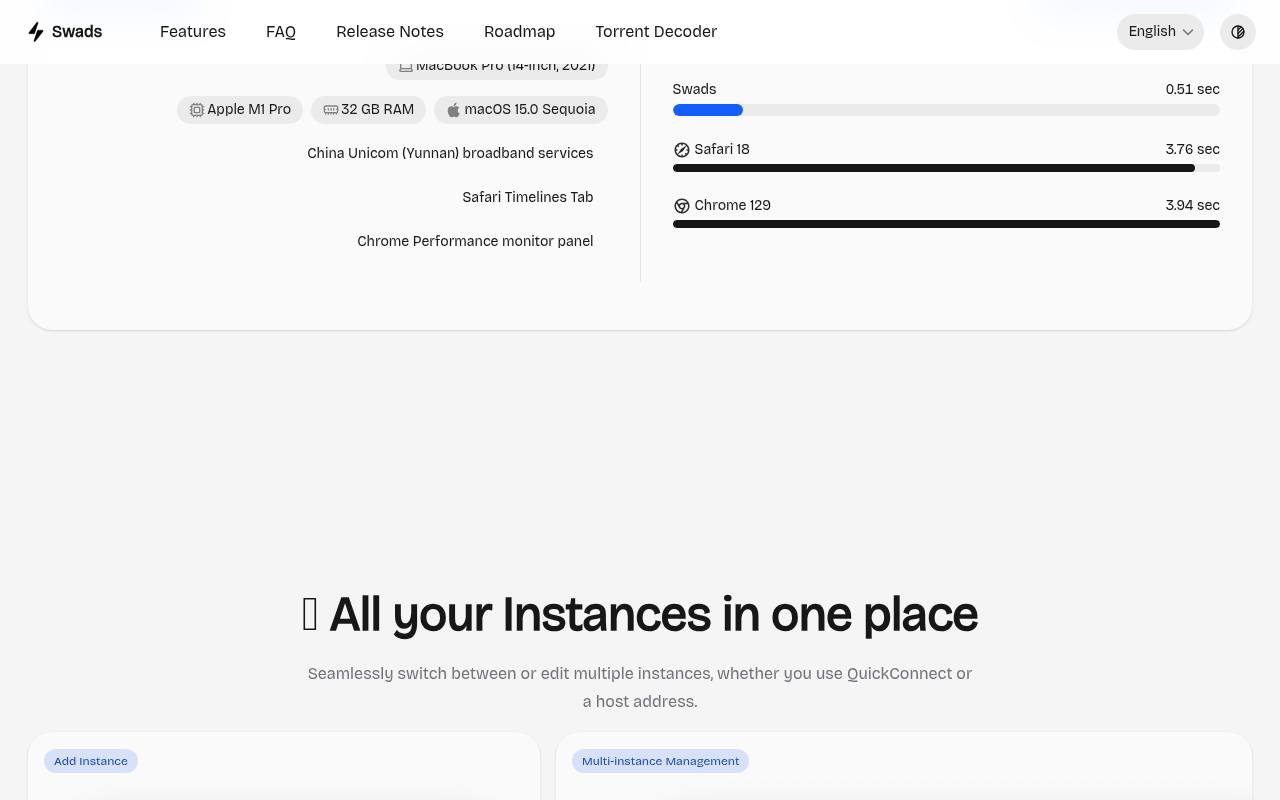Click the Chrome 129 progress bar
Image resolution: width=1280 pixels, height=800 pixels.
(946, 224)
